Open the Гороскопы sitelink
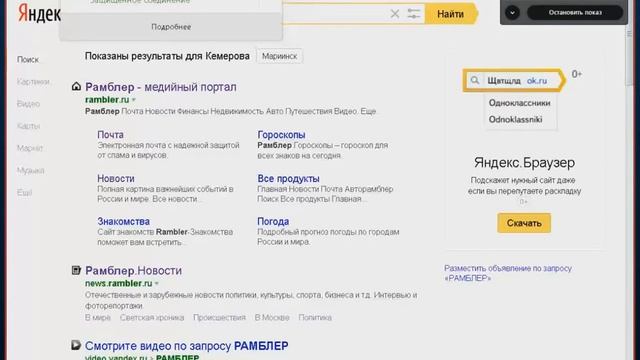 281,135
